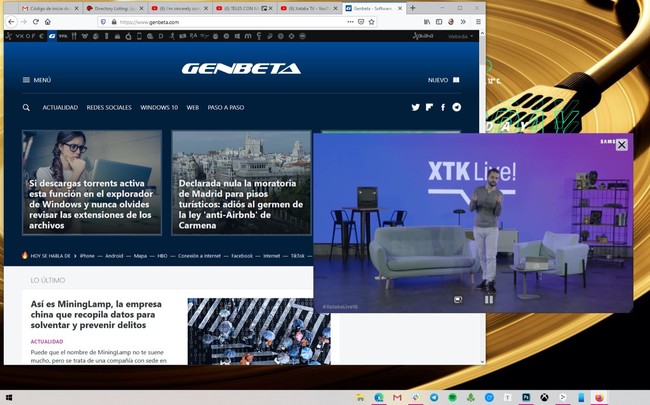Go to WEB section
The width and height of the screenshot is (650, 405).
click(192, 107)
